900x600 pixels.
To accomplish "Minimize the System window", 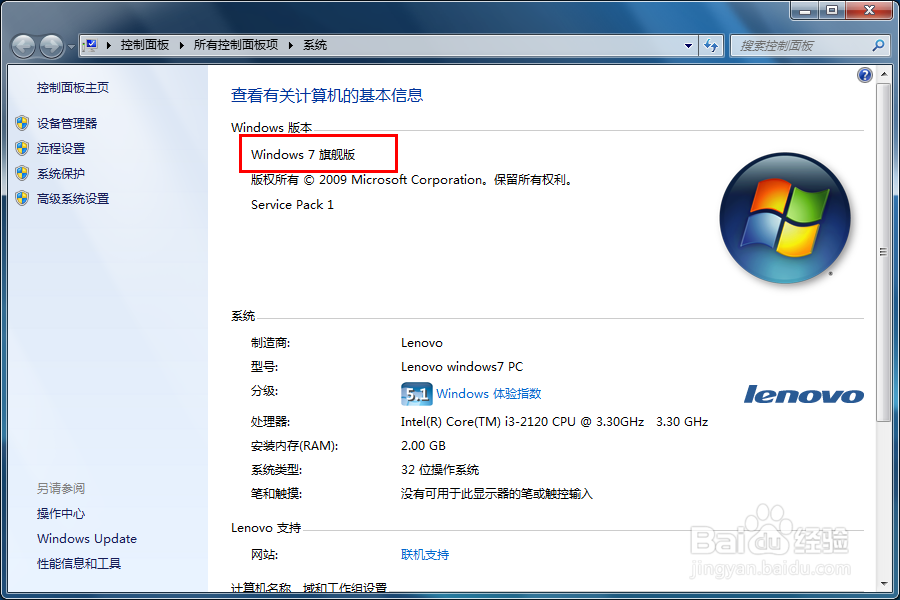I will pyautogui.click(x=806, y=10).
